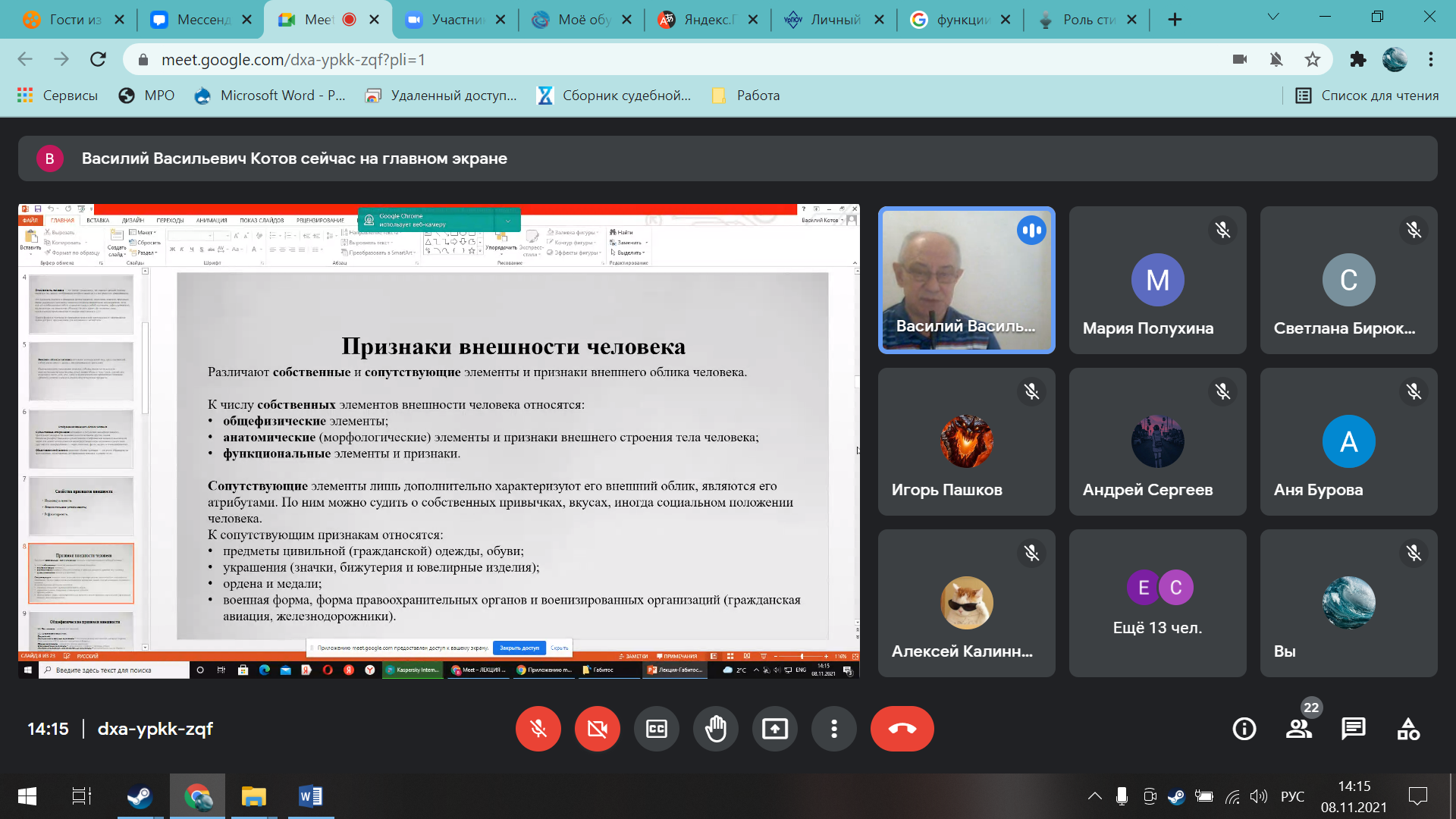Open File Explorer from taskbar
The height and width of the screenshot is (819, 1456).
[x=253, y=796]
